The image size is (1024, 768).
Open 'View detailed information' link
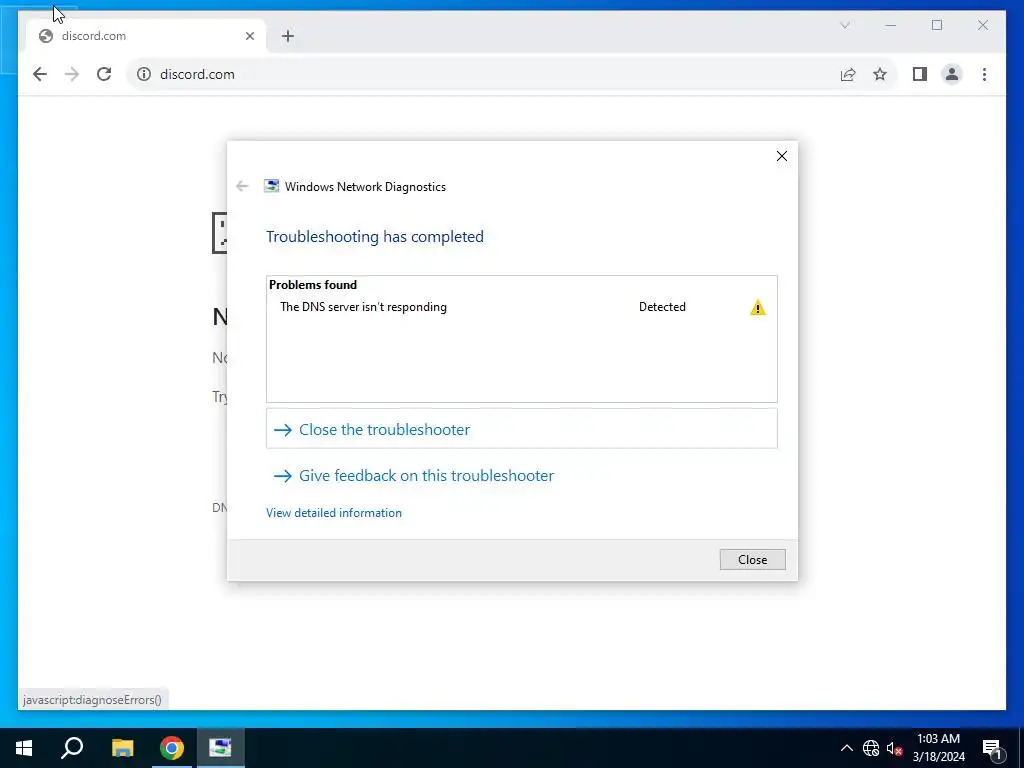point(334,513)
